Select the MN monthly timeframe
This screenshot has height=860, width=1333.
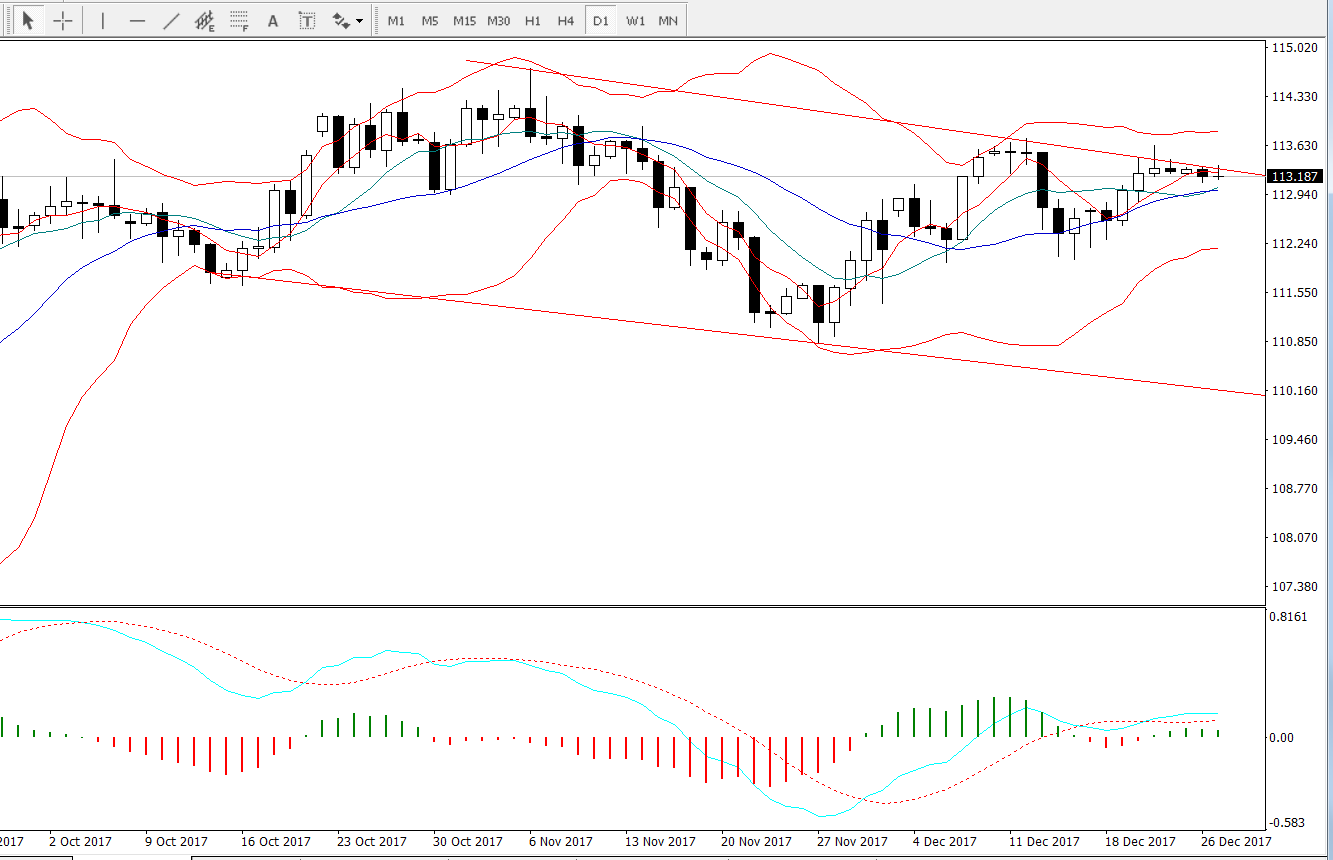pyautogui.click(x=668, y=20)
